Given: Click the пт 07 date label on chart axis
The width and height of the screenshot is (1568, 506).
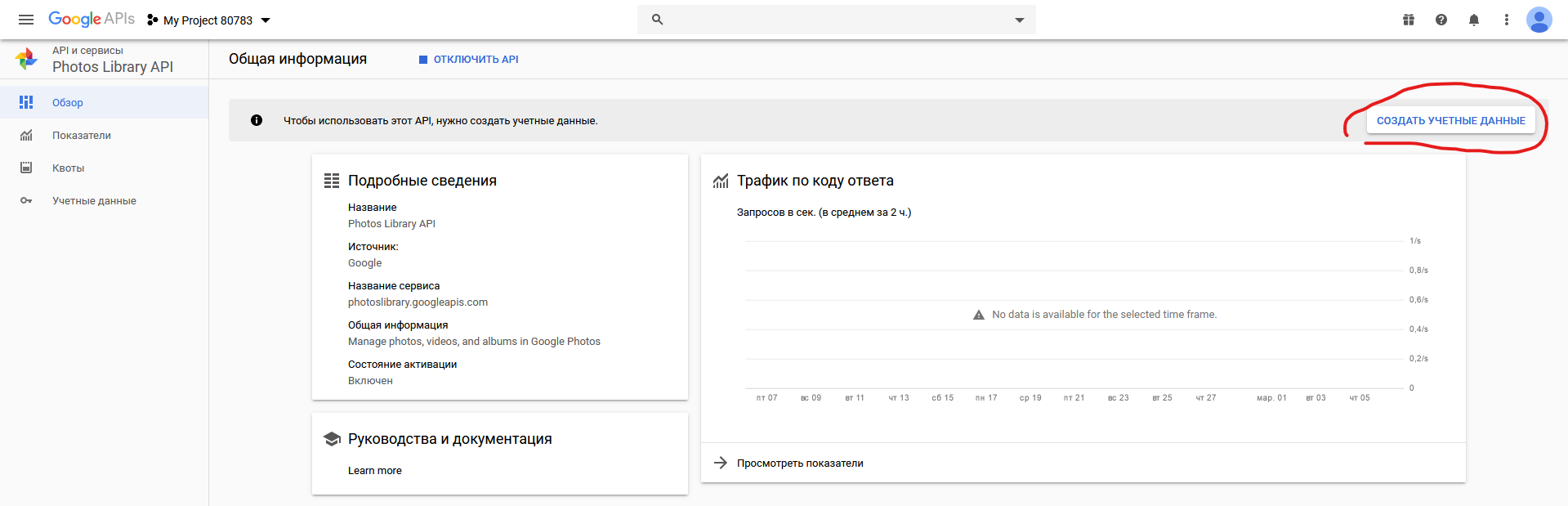Looking at the screenshot, I should coord(766,398).
